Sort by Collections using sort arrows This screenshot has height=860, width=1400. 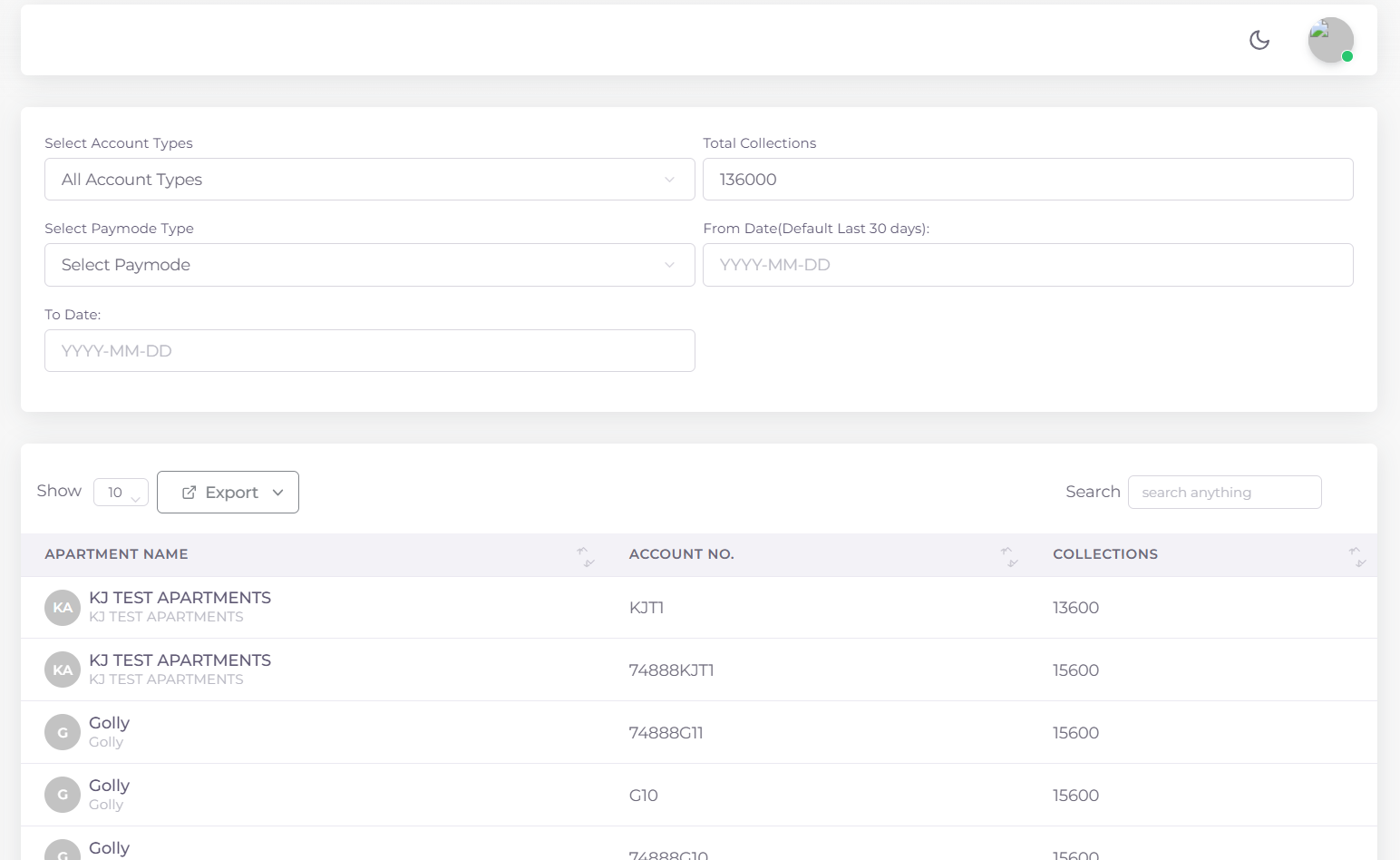tap(1356, 556)
